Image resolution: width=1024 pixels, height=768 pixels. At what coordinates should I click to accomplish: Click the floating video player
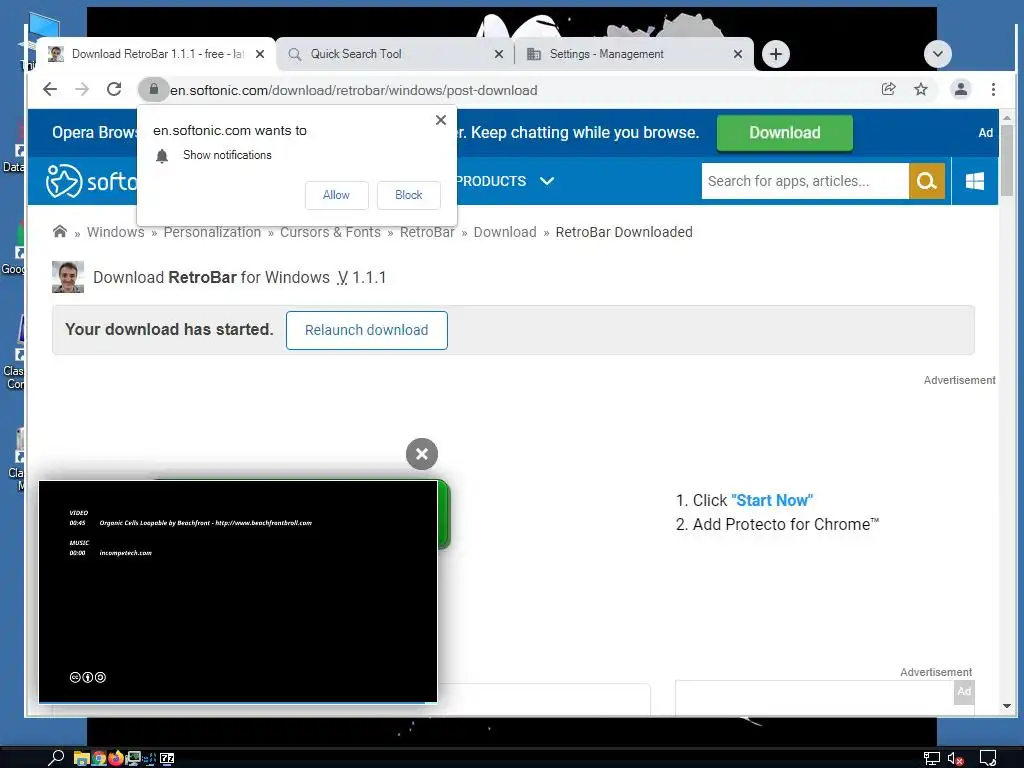point(238,592)
